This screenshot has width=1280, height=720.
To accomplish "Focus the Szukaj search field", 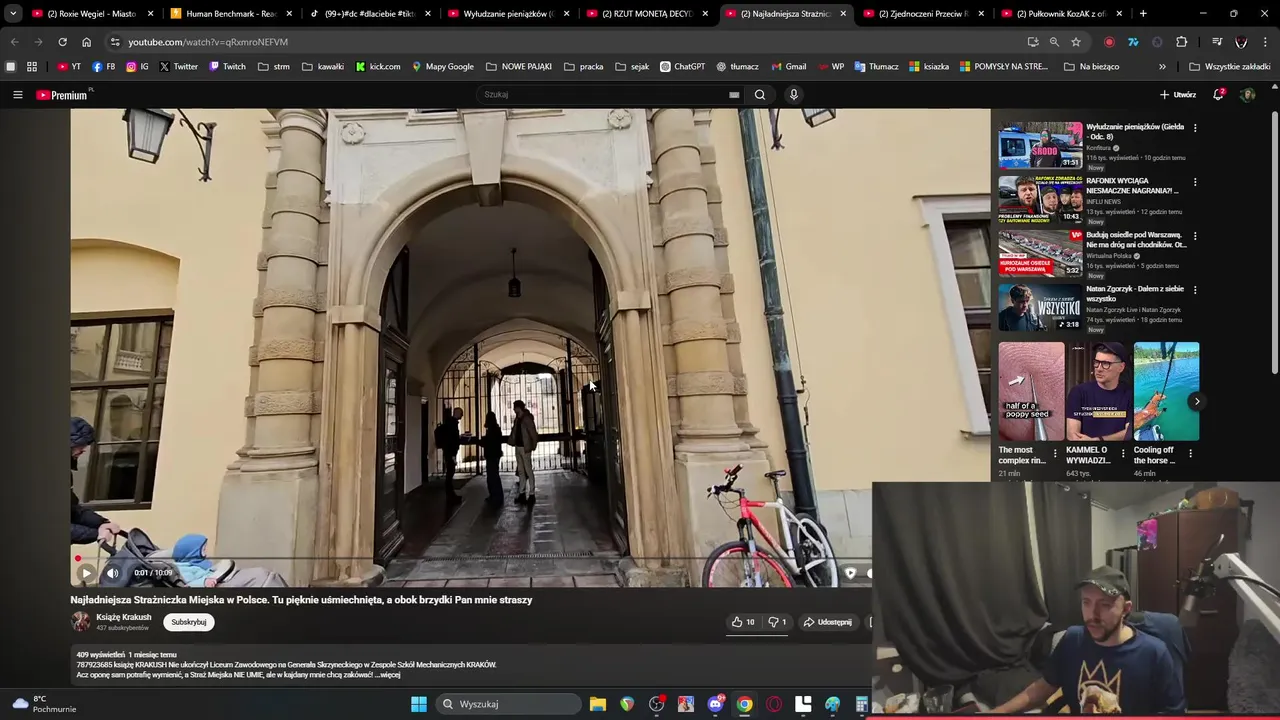I will click(x=604, y=95).
